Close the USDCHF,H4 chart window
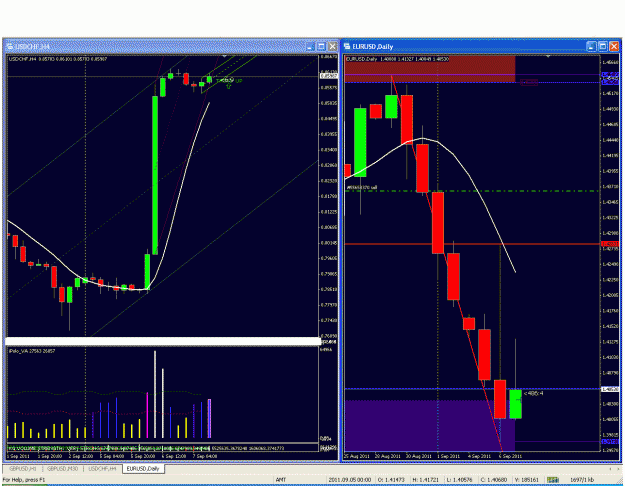The image size is (625, 486). pos(332,47)
